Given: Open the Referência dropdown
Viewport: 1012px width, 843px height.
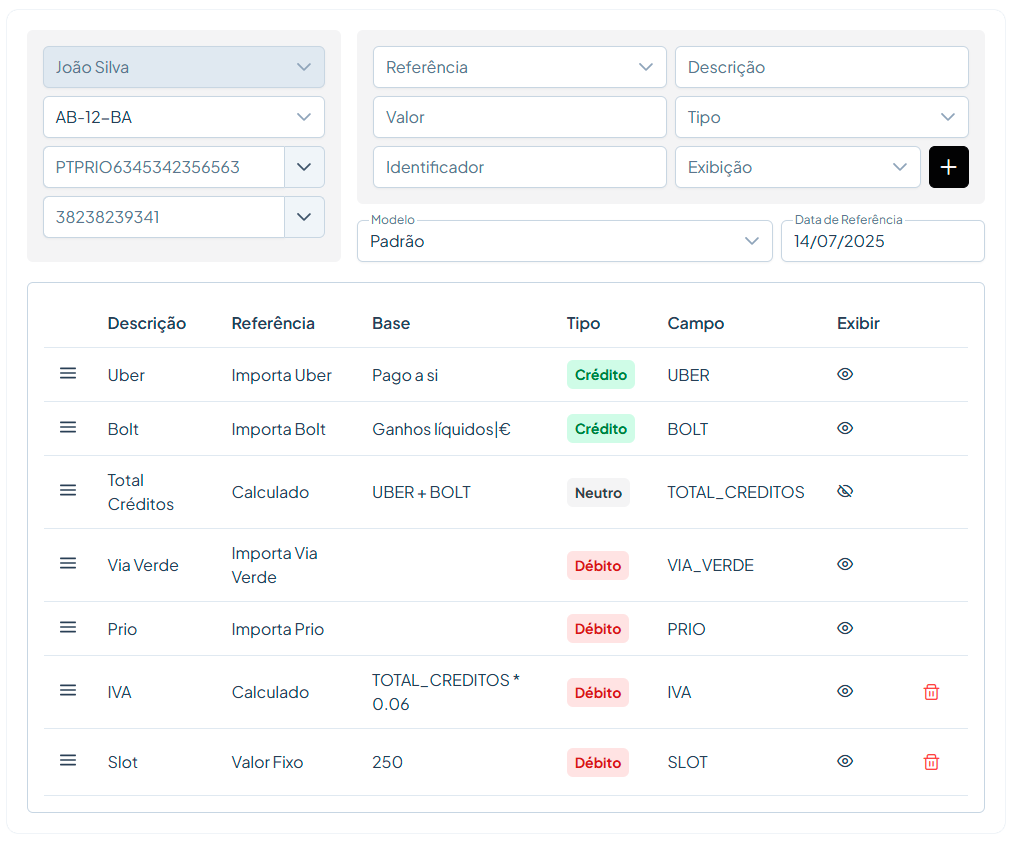Looking at the screenshot, I should [x=519, y=67].
